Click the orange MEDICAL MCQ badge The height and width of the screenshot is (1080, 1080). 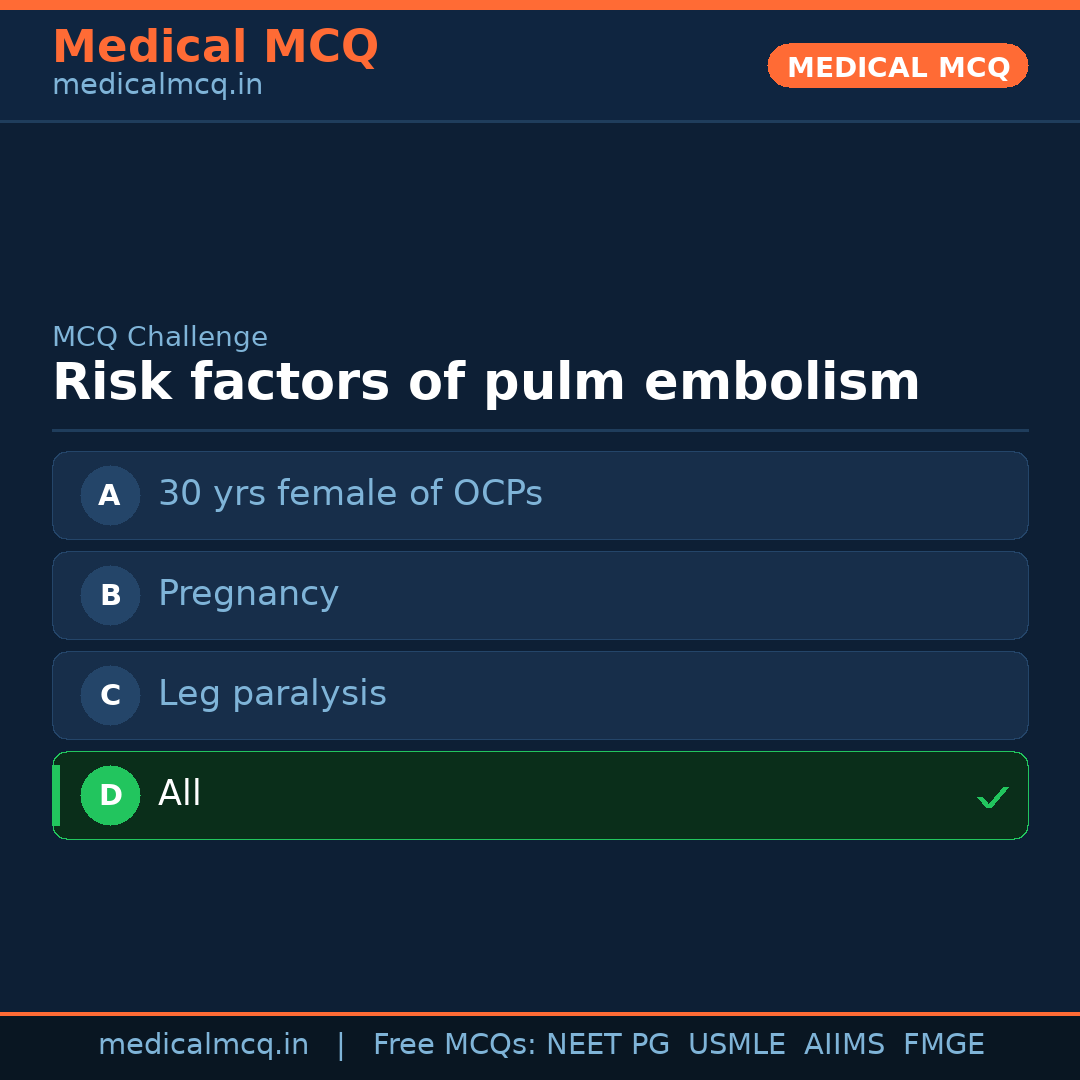(897, 66)
